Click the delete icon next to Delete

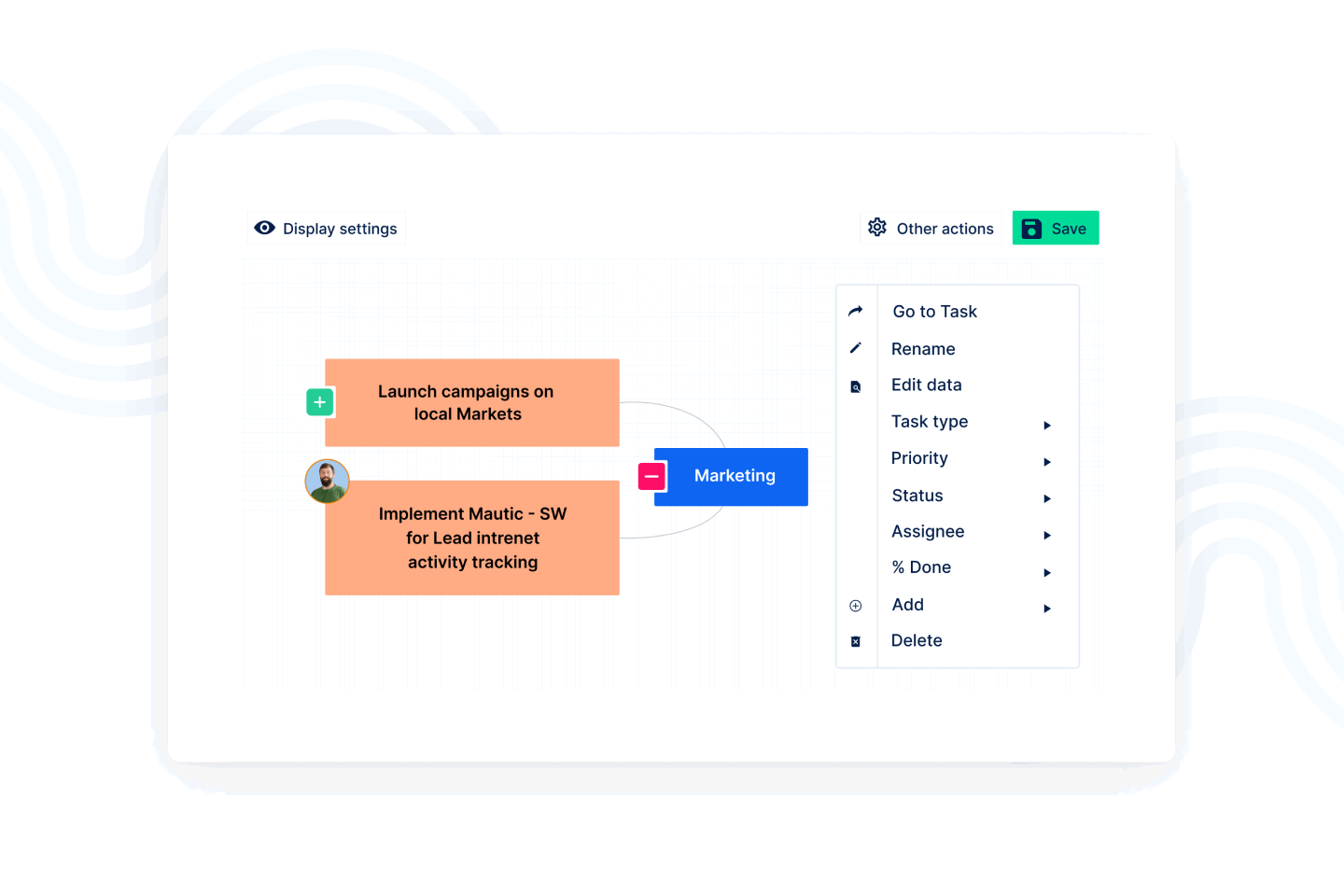point(856,641)
